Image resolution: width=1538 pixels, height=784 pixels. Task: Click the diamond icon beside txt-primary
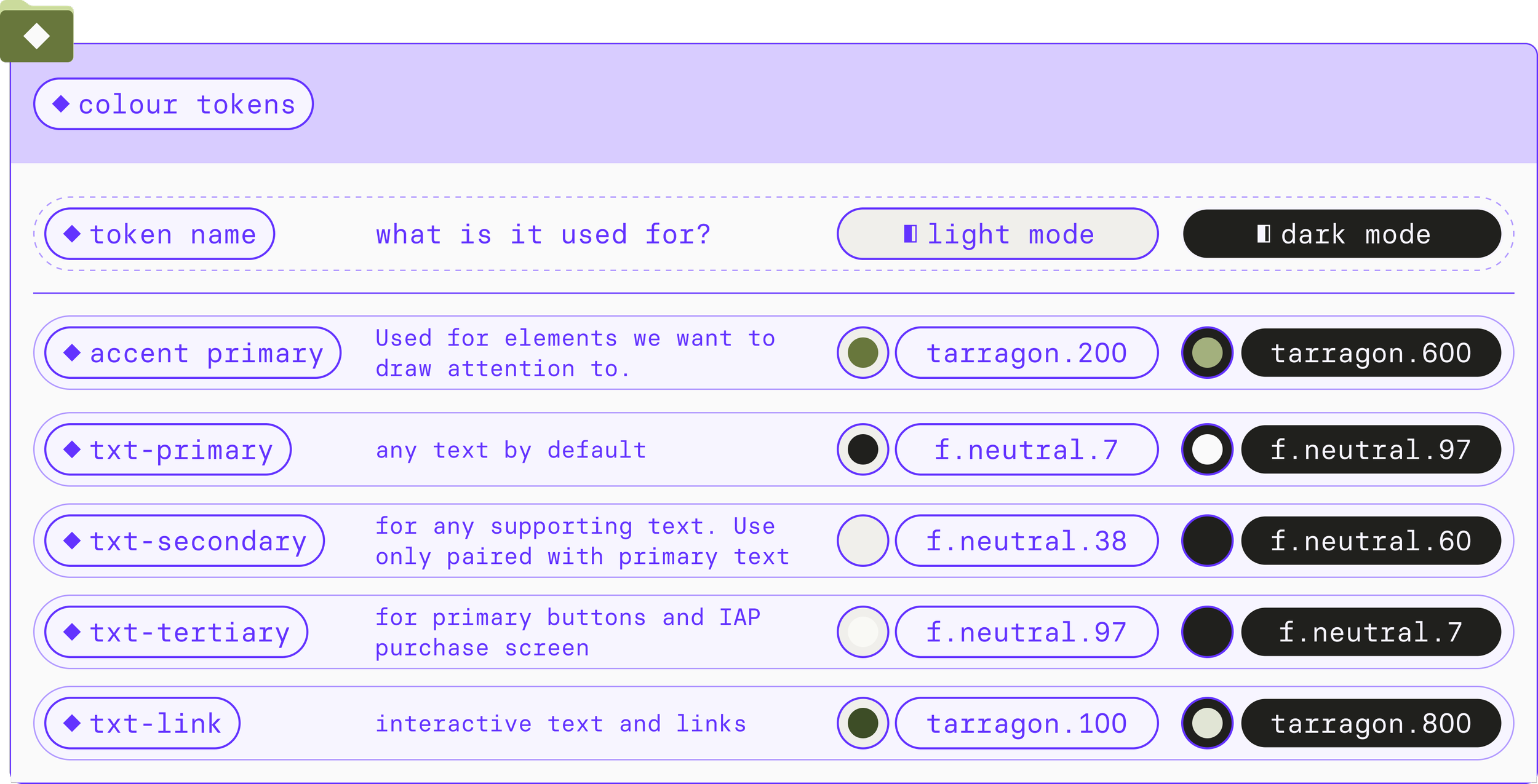pos(72,449)
